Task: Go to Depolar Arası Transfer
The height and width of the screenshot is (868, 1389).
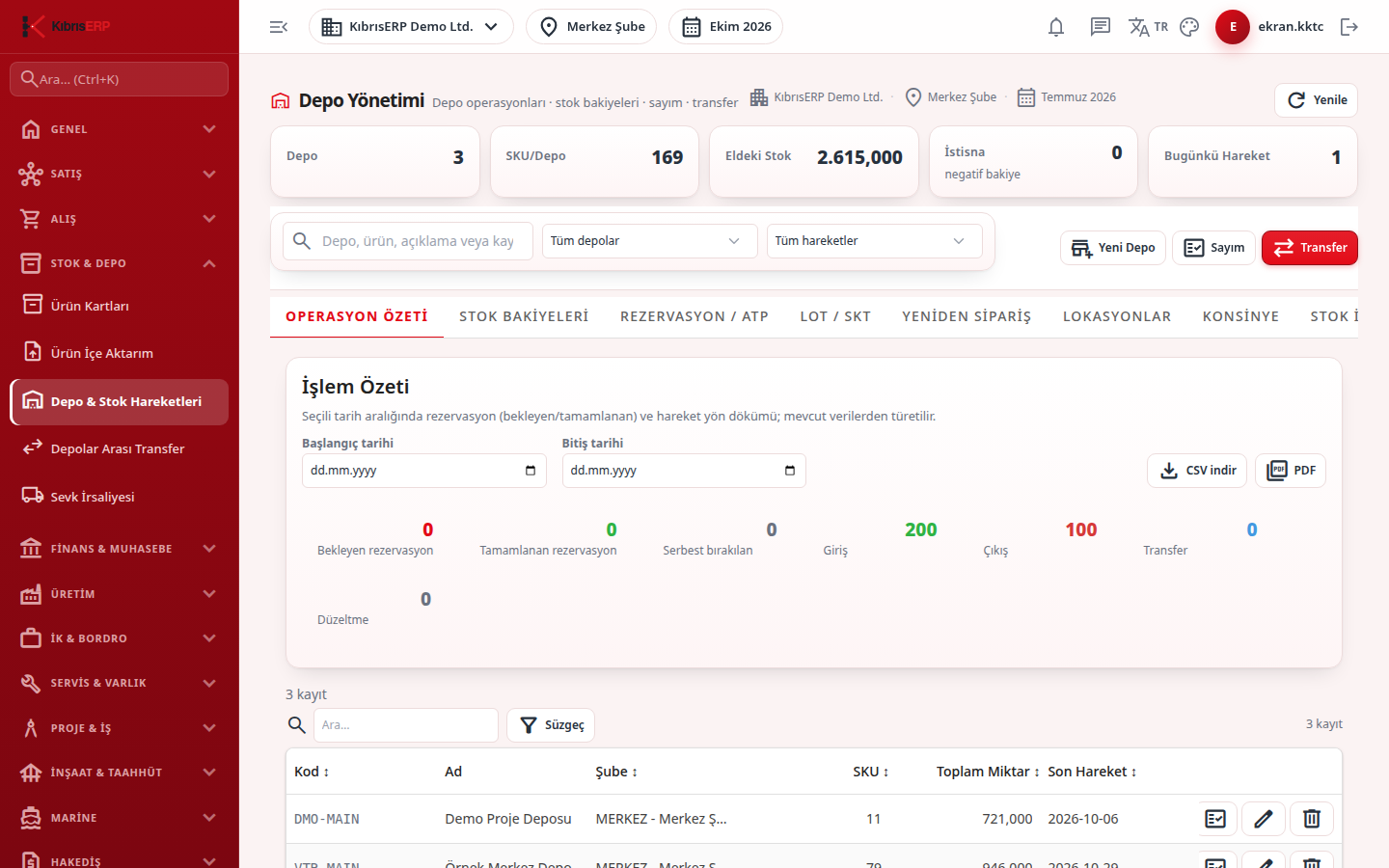Action: click(120, 448)
